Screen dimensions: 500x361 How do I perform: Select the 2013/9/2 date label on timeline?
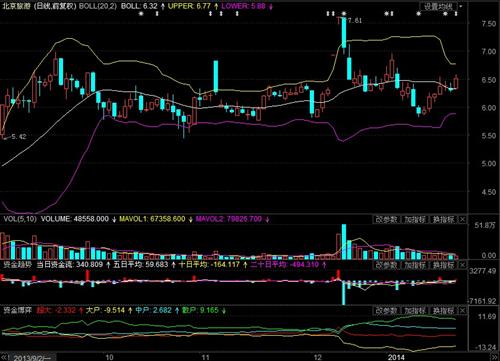click(32, 358)
